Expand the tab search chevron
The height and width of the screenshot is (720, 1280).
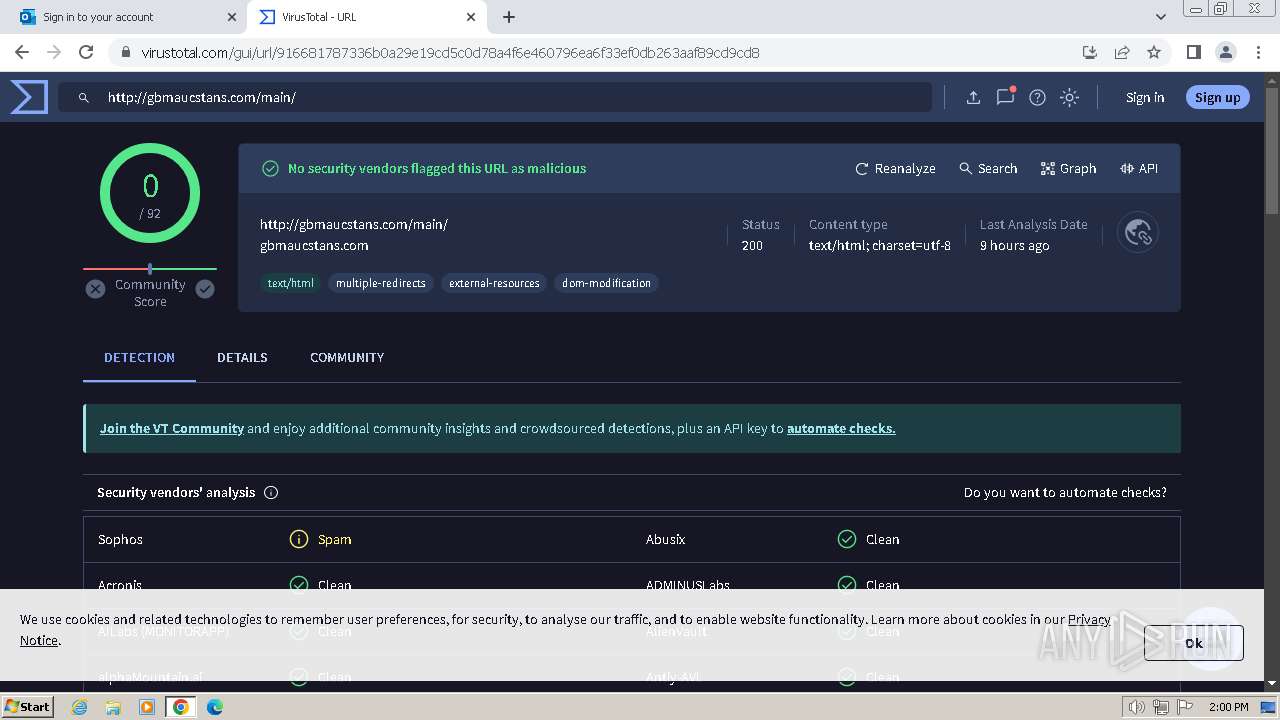(x=1160, y=17)
